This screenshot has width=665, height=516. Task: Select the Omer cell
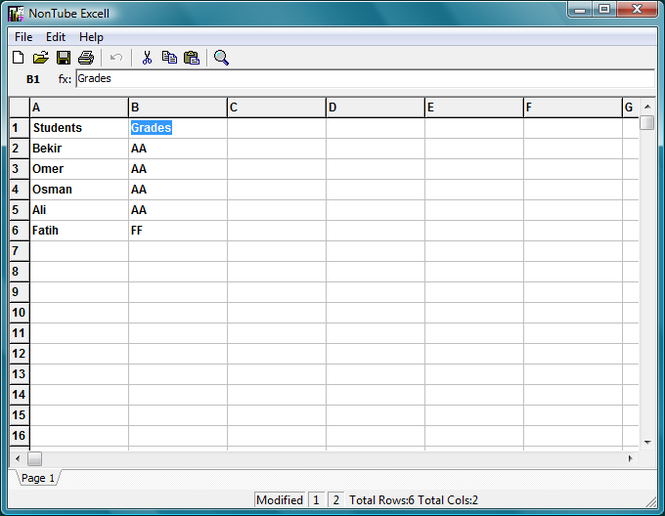[79, 169]
